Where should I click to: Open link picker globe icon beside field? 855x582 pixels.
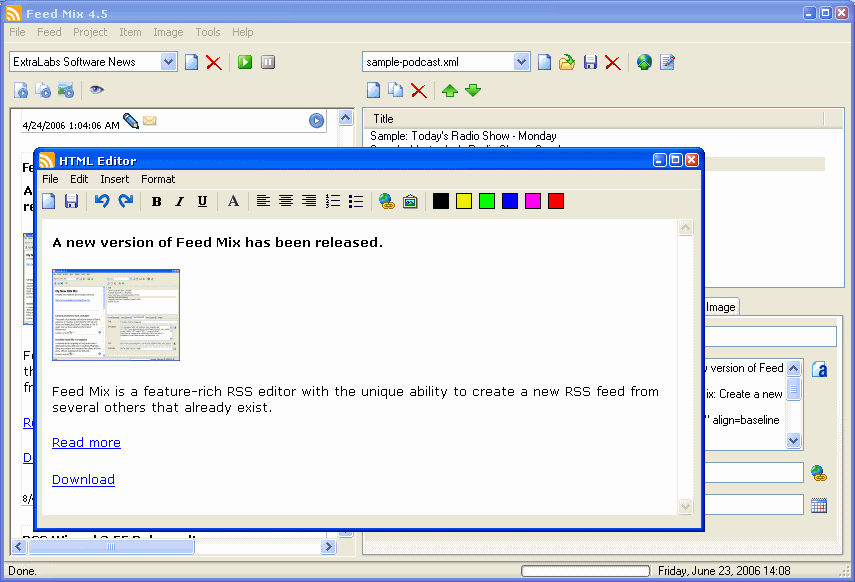[818, 473]
